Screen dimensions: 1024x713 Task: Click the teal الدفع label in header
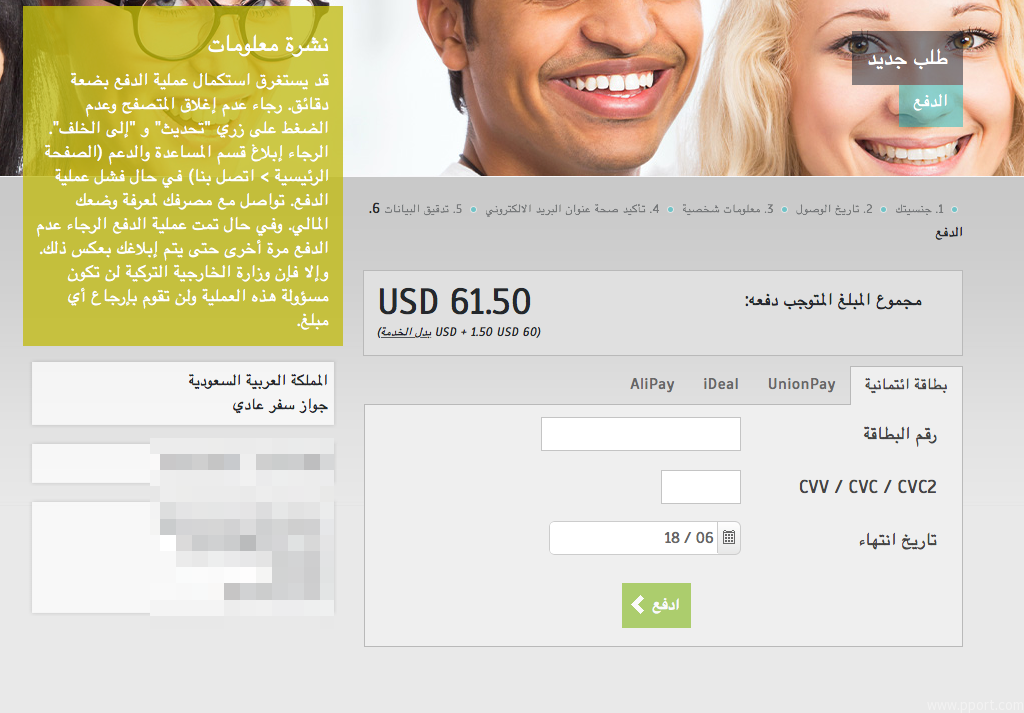[930, 103]
